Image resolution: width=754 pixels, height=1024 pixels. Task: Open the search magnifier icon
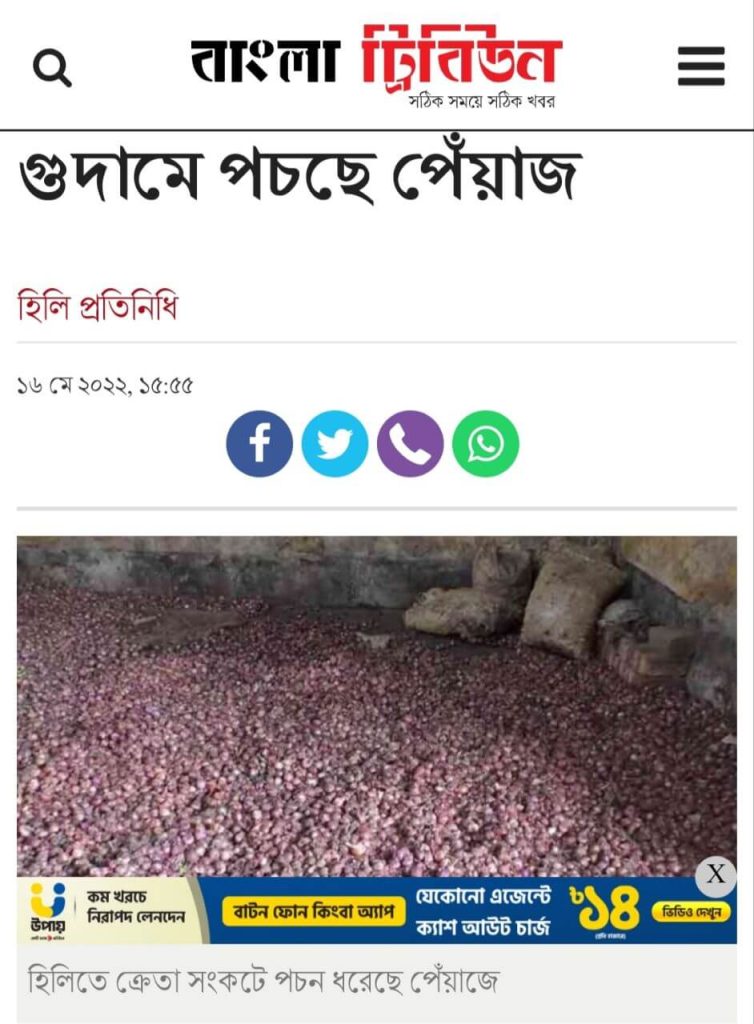pyautogui.click(x=52, y=69)
